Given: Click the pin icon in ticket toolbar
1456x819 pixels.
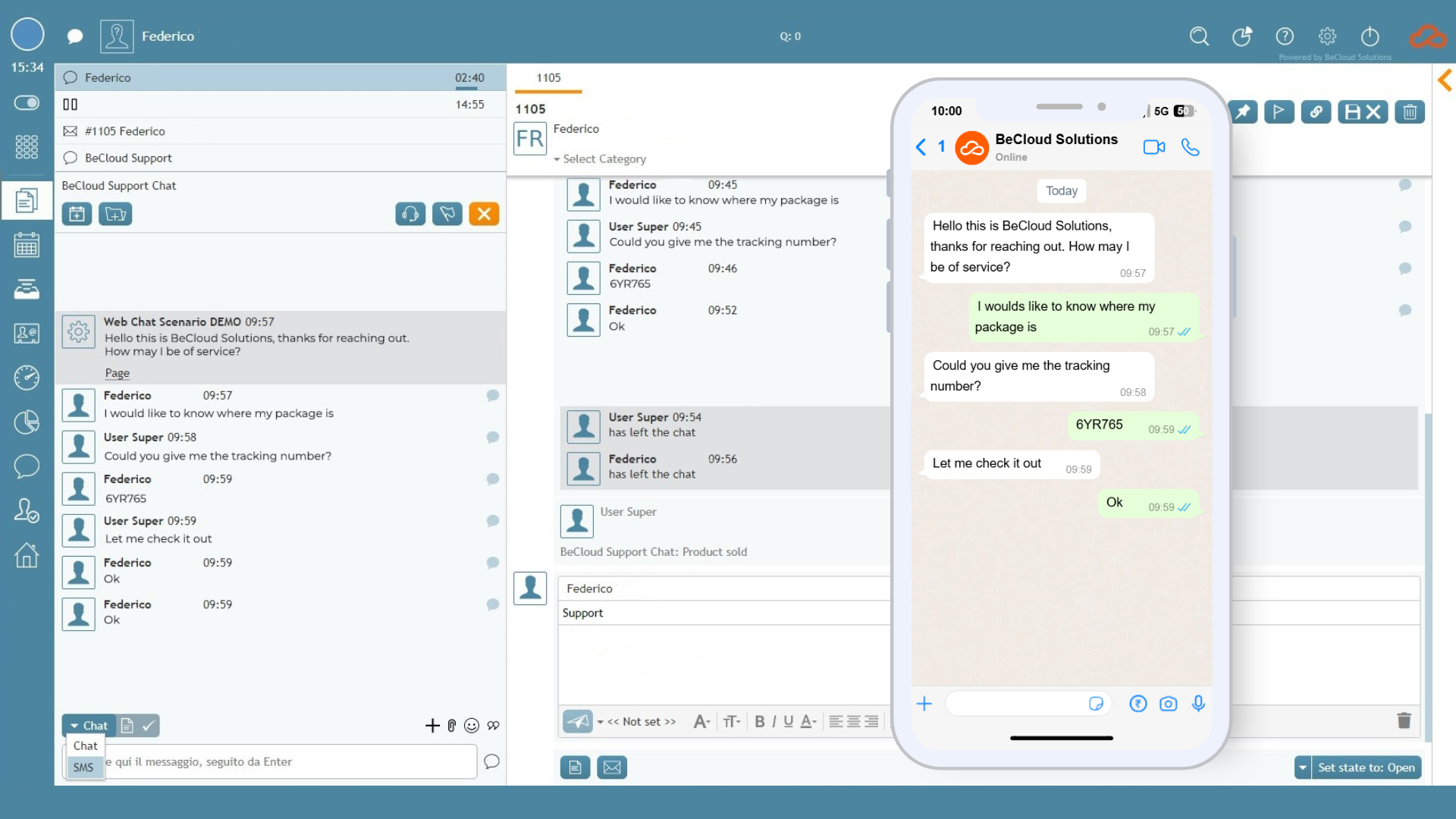Looking at the screenshot, I should pos(1243,112).
